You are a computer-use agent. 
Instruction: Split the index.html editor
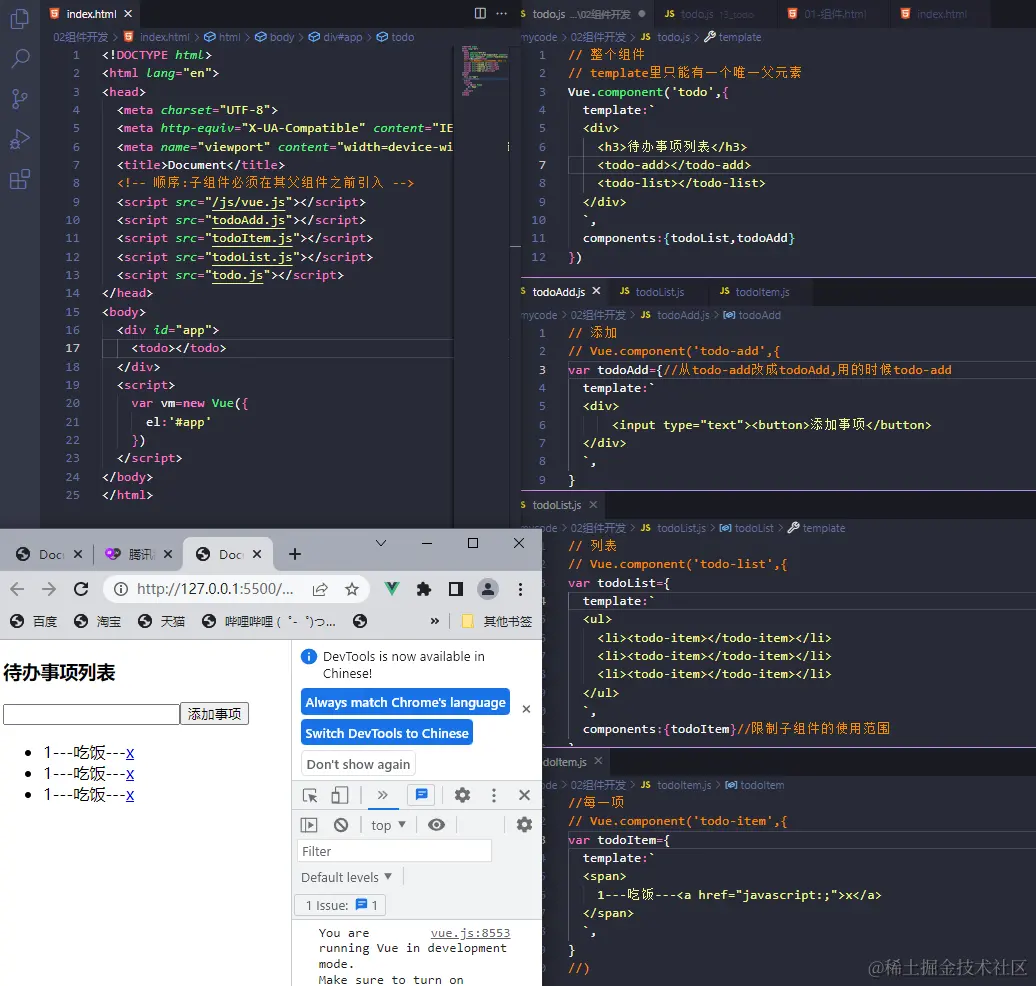(480, 13)
